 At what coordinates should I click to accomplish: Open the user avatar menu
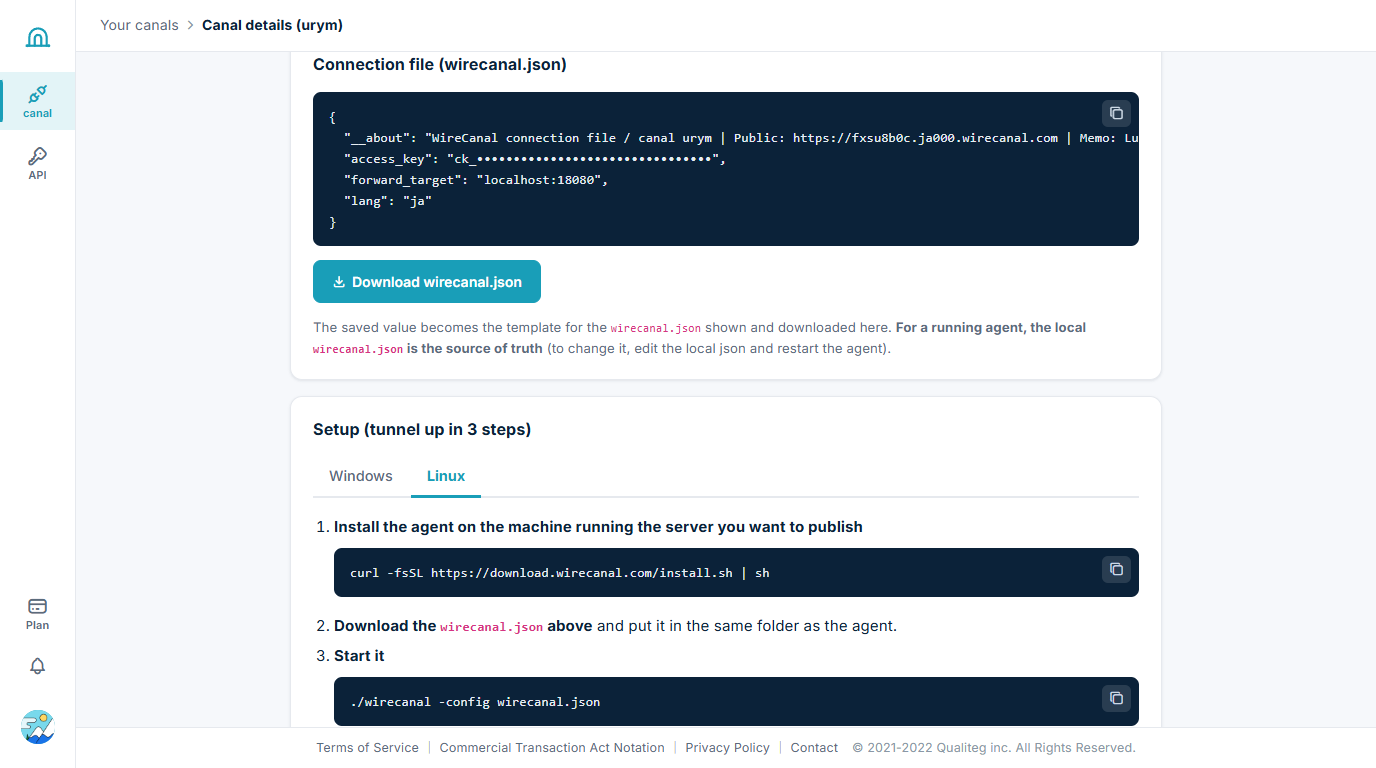tap(37, 727)
